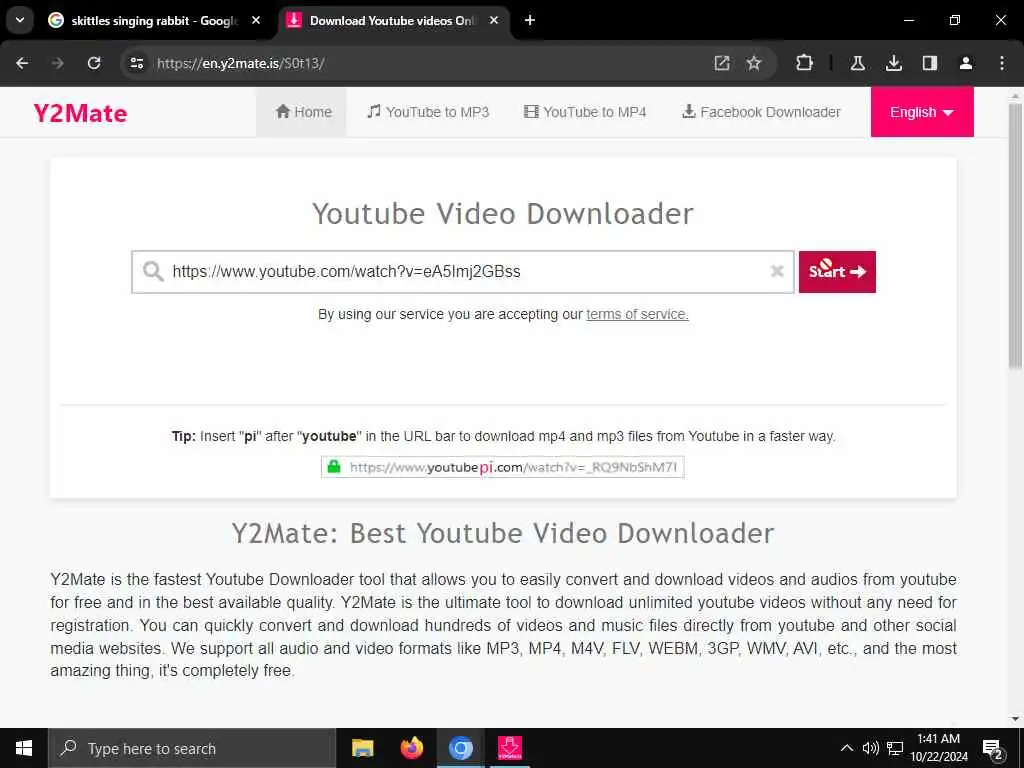Show browser downloads
Screen dimensions: 1024x768
(x=893, y=63)
